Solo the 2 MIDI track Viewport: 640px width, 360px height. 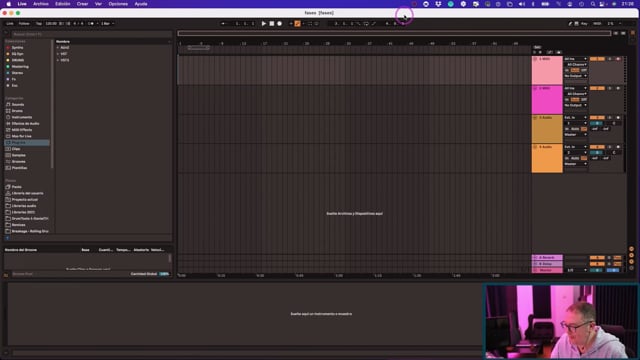coord(610,88)
